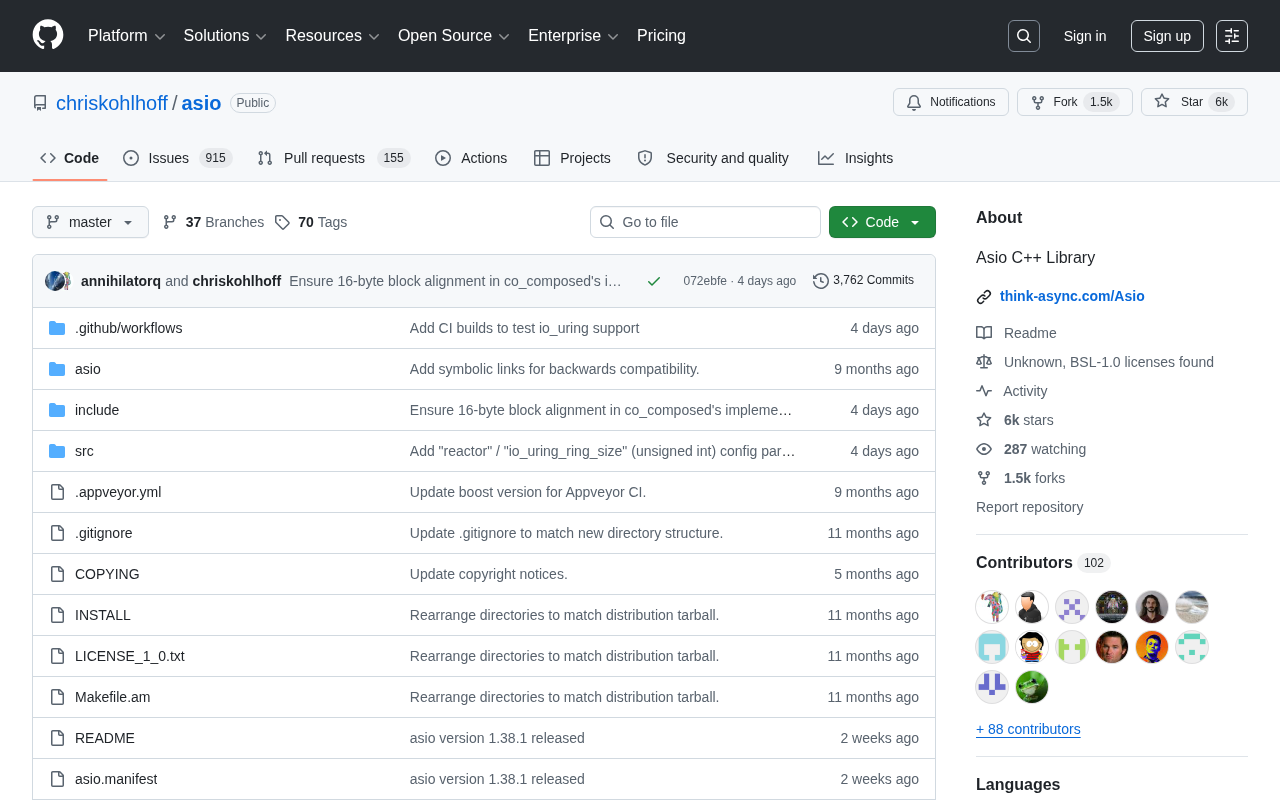Screen dimensions: 1280x800
Task: Expand the Solutions menu
Action: 225,36
